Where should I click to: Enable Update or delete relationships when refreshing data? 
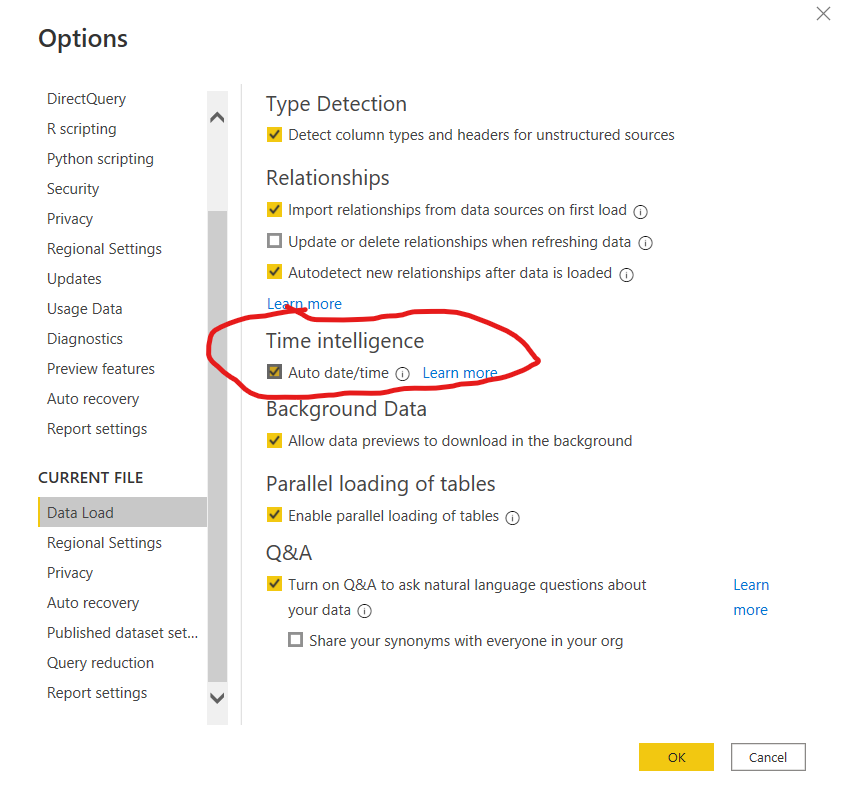click(274, 241)
